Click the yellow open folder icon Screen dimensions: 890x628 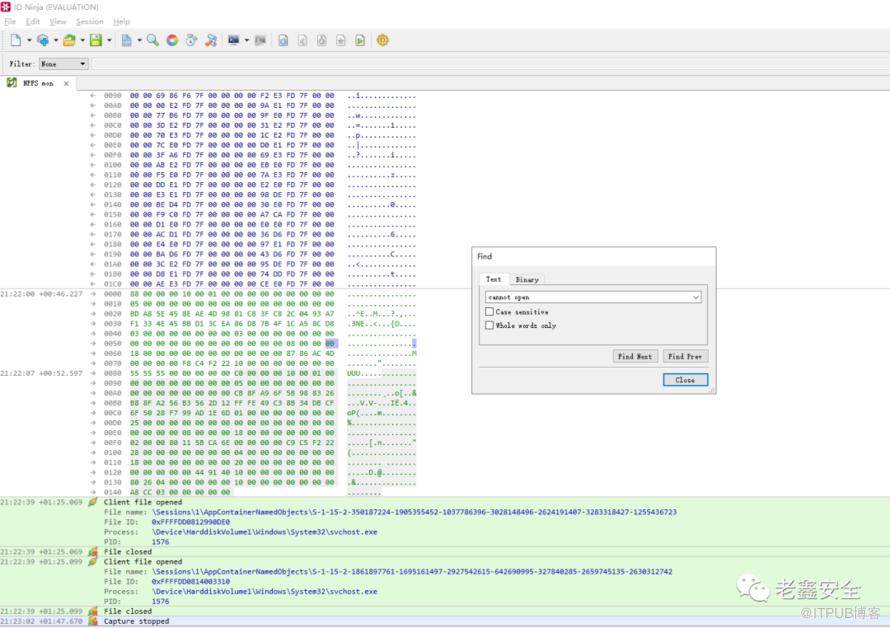coord(69,40)
